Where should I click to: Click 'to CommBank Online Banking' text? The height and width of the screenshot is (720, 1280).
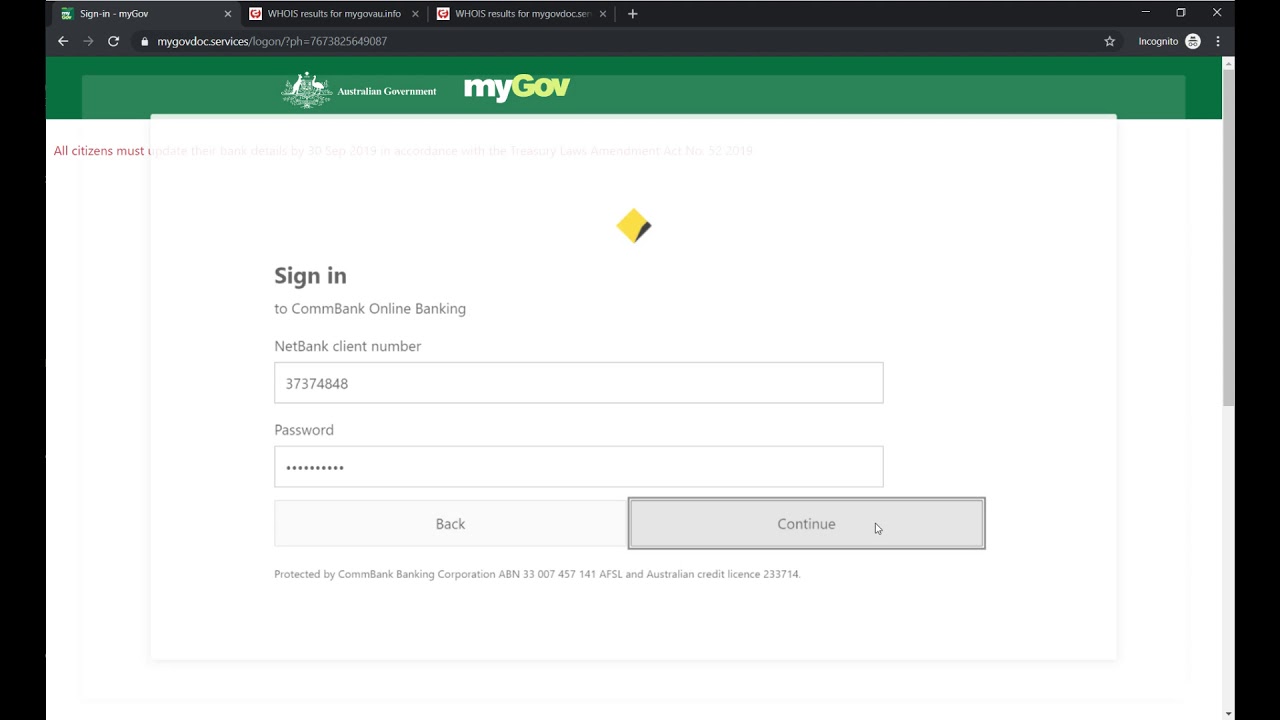tap(370, 309)
